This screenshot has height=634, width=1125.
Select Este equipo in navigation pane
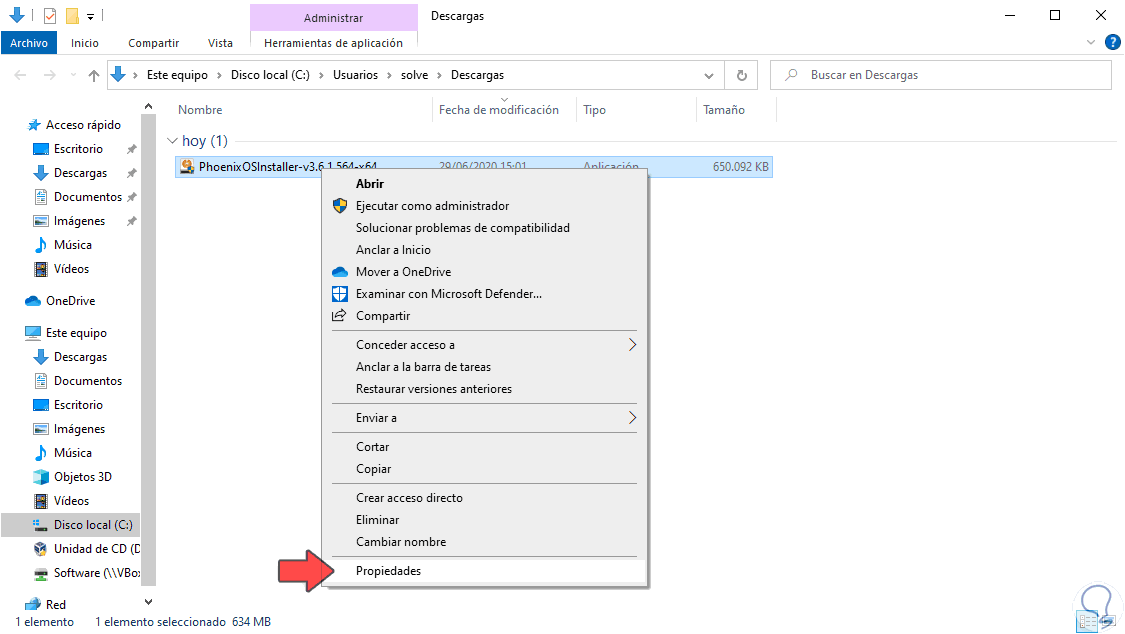76,333
